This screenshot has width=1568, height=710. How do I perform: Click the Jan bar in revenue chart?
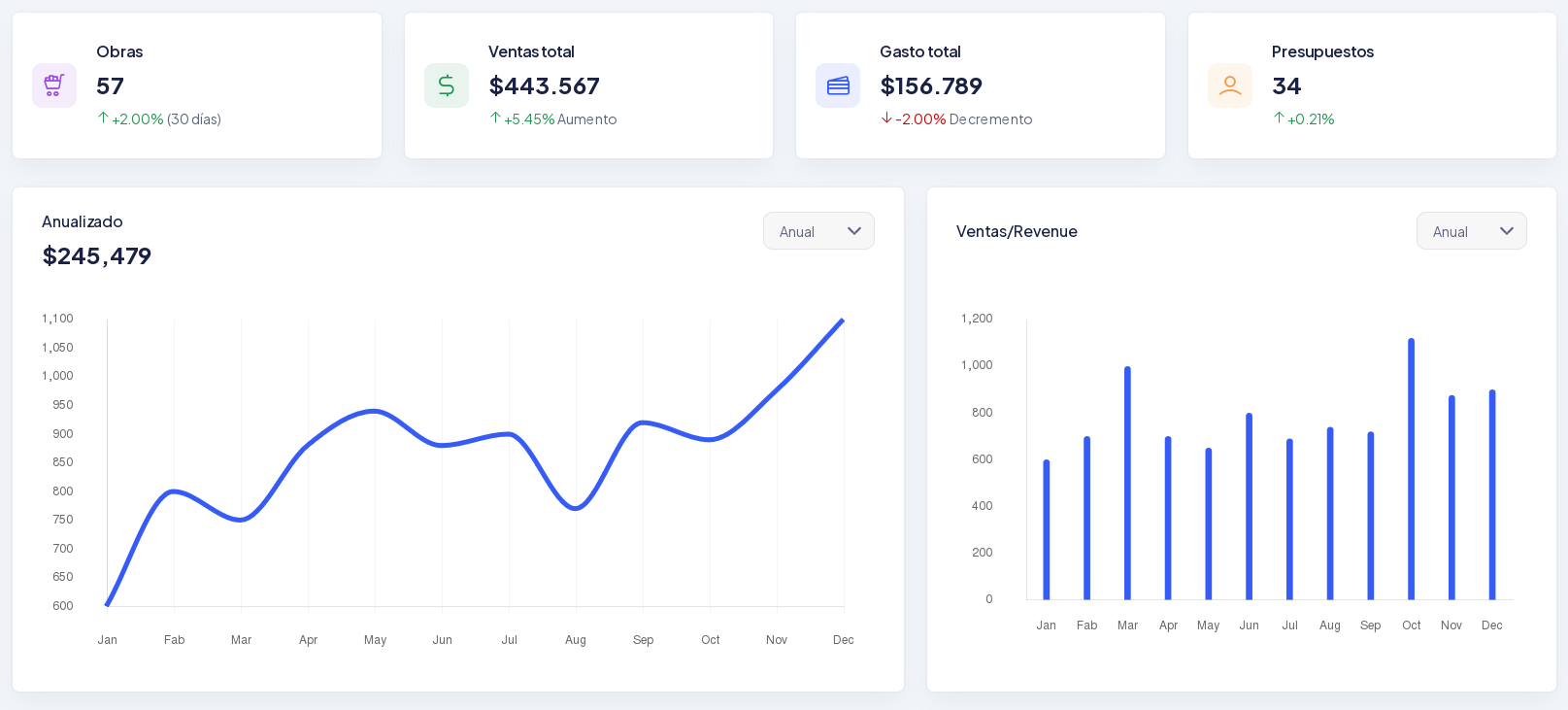(1047, 529)
